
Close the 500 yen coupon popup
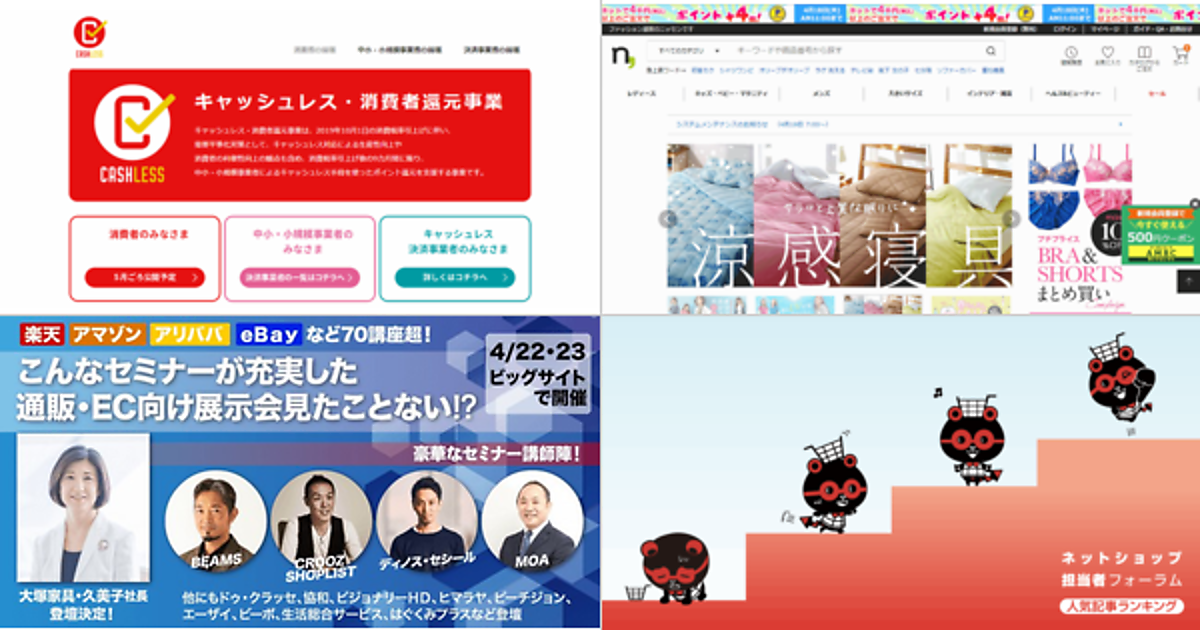1193,203
